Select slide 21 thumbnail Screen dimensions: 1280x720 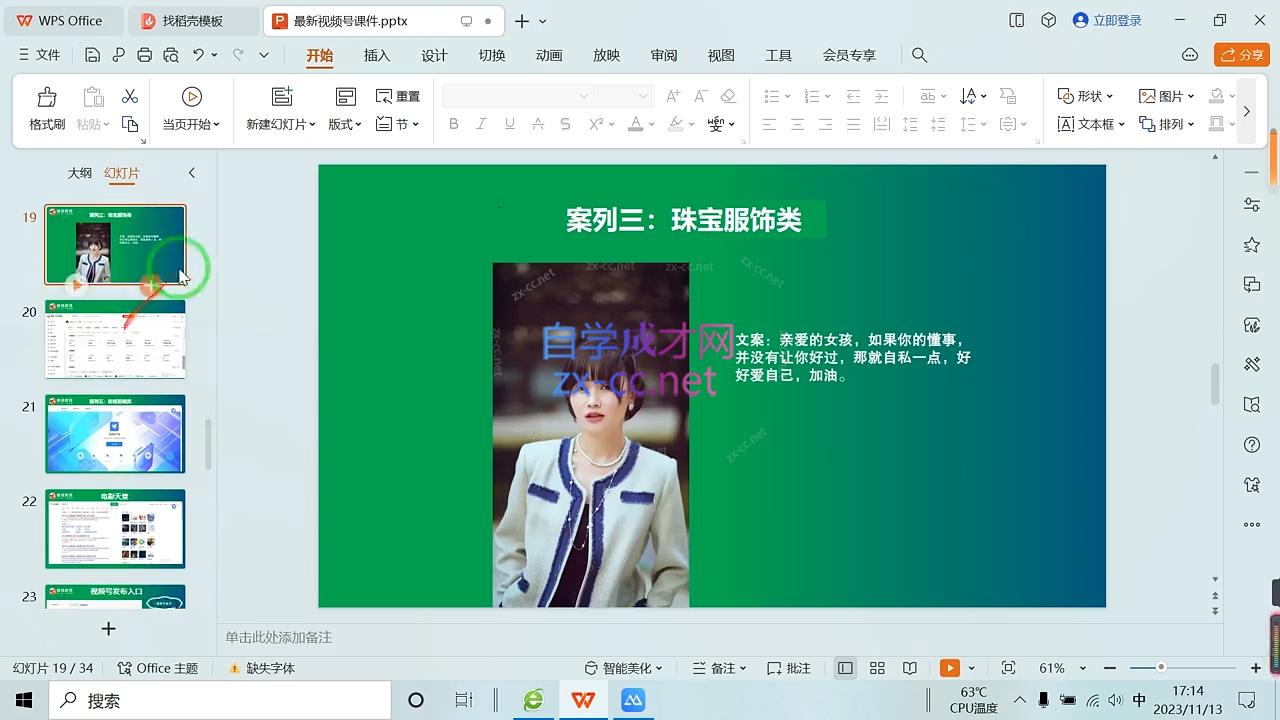pyautogui.click(x=115, y=434)
